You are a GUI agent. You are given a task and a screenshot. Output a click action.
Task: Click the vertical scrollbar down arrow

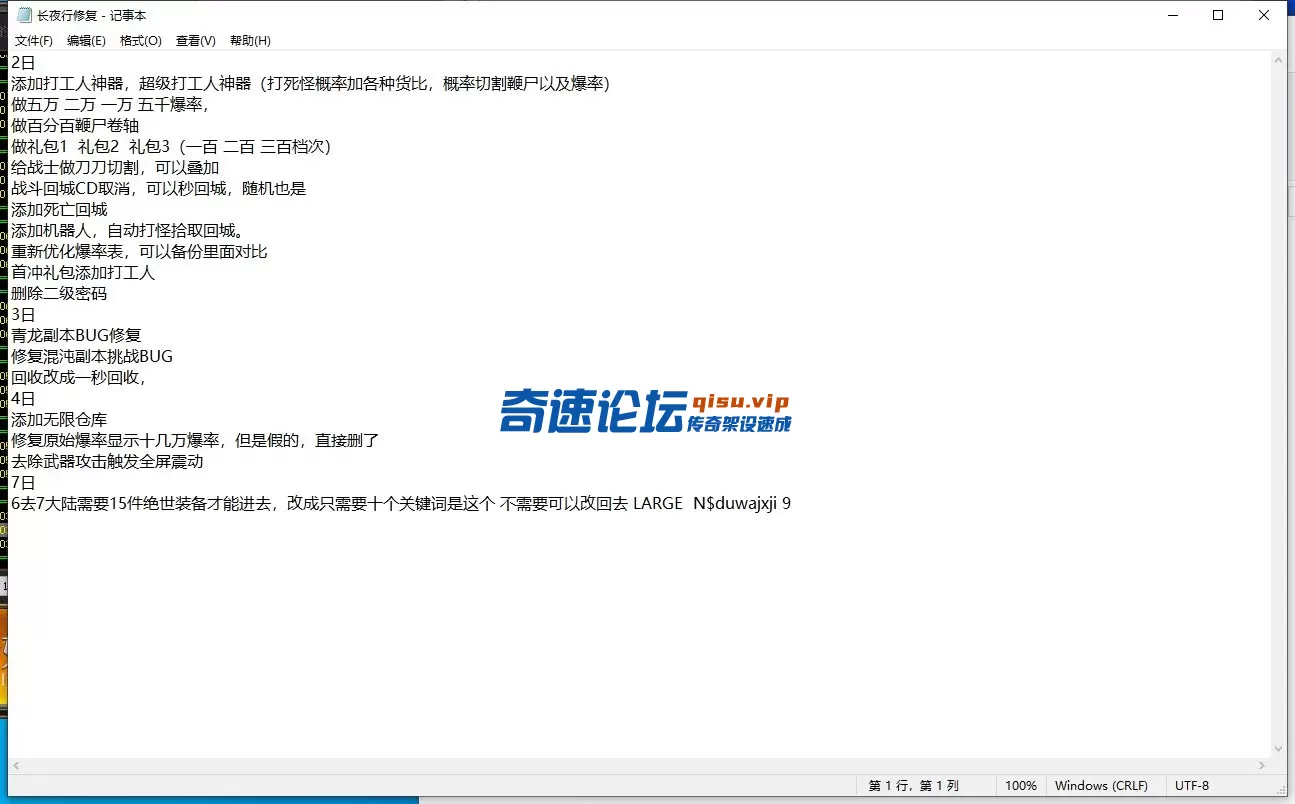click(x=1278, y=749)
